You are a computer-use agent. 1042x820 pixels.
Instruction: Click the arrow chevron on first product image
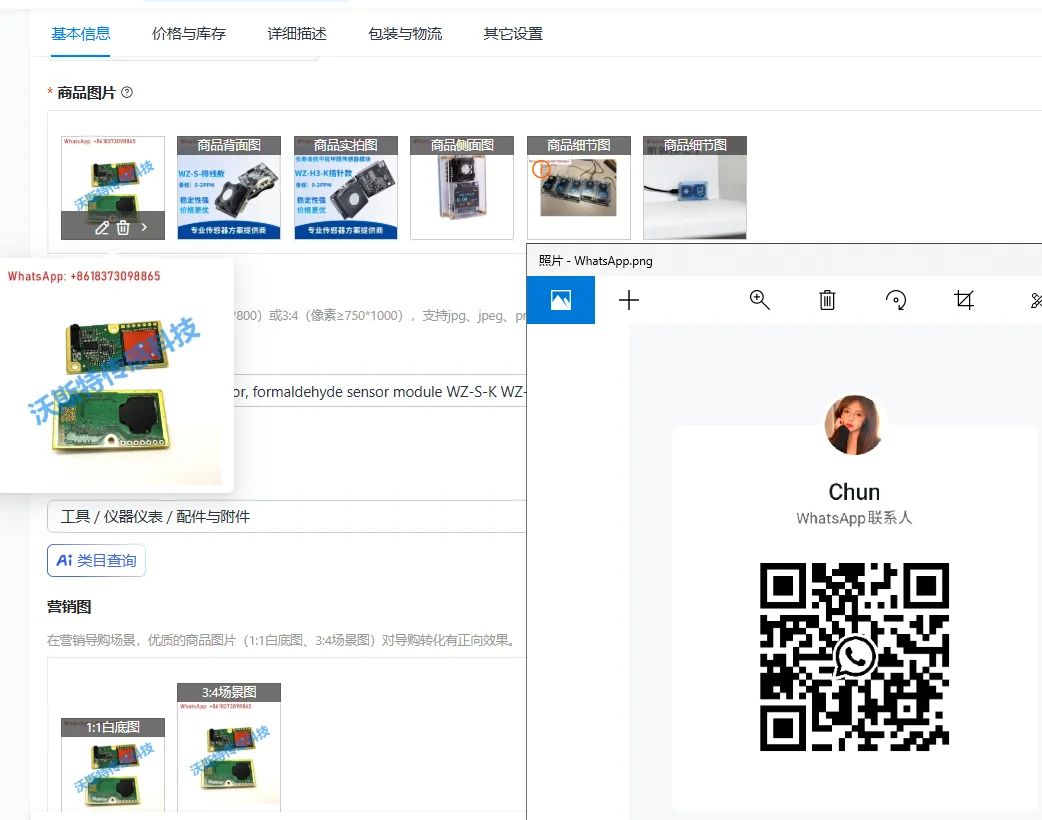click(x=144, y=228)
